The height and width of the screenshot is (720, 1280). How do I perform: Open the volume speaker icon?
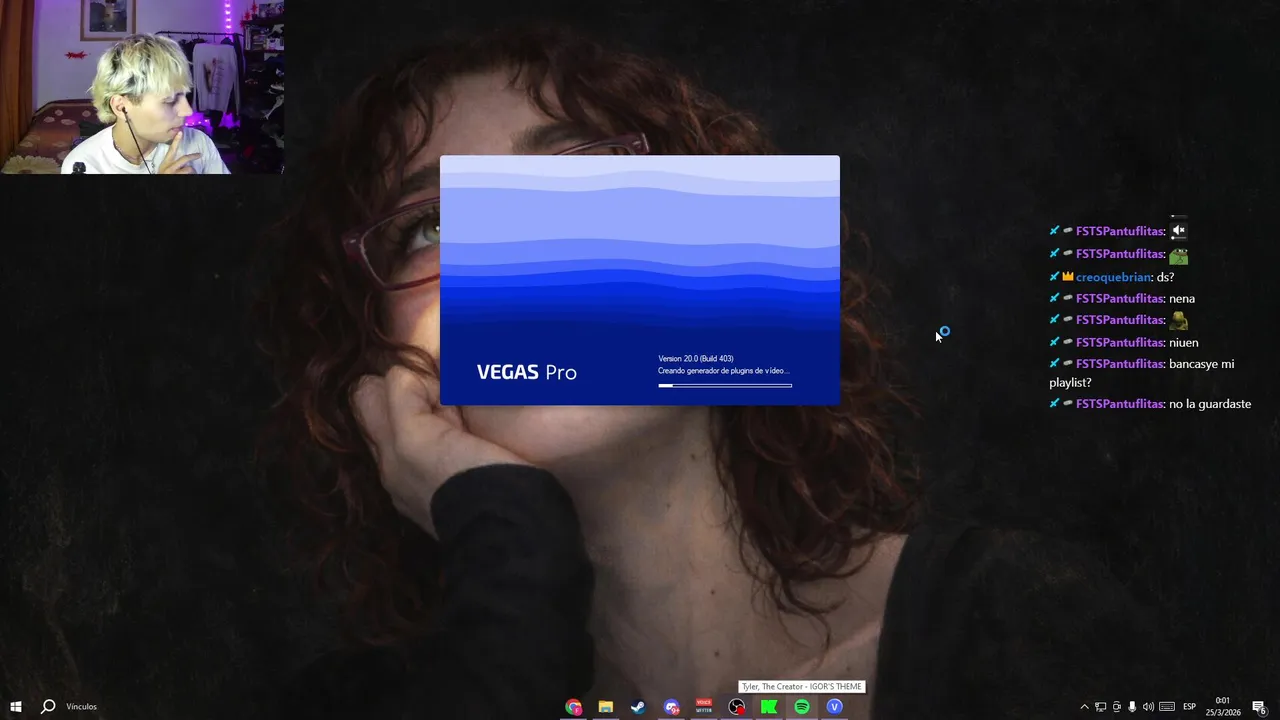1148,707
